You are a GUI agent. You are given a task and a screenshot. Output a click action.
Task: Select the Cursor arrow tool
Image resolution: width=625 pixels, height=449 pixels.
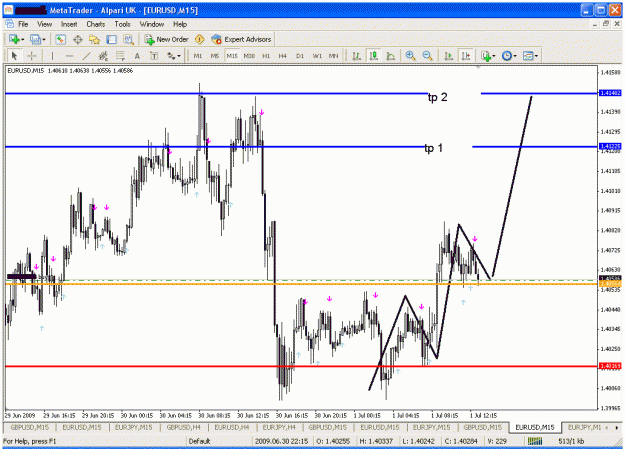click(14, 56)
